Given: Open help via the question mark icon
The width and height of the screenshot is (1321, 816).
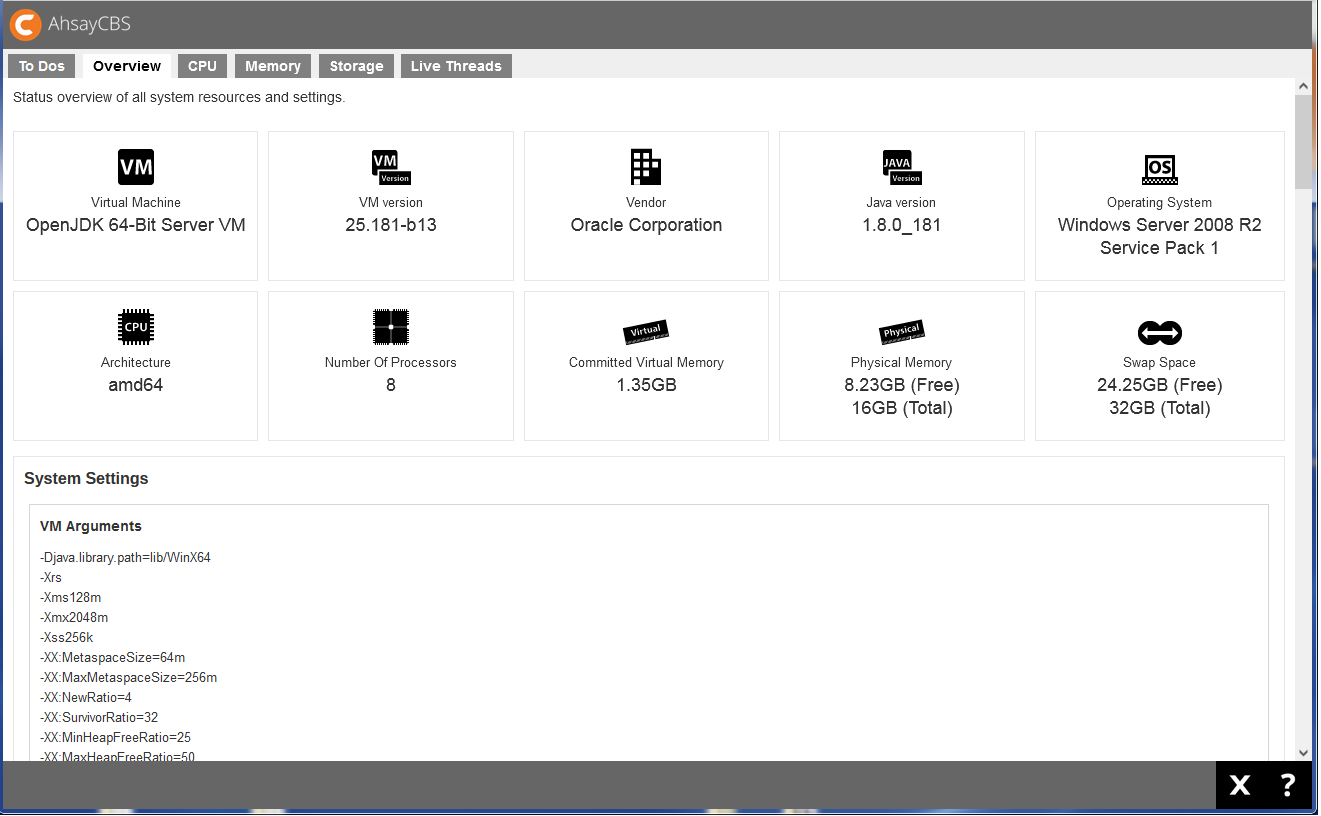Looking at the screenshot, I should 1287,785.
